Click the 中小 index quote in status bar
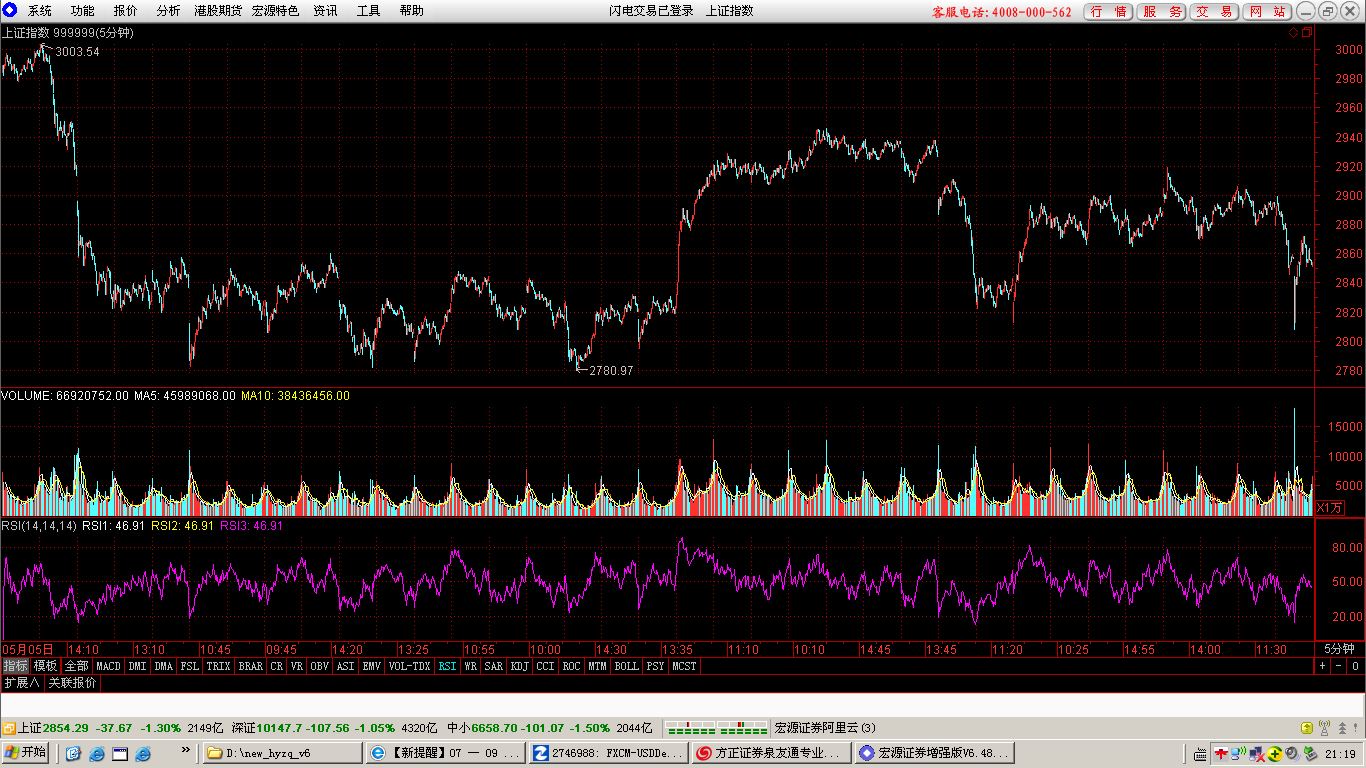Screen dimensions: 1366x768 click(x=549, y=728)
